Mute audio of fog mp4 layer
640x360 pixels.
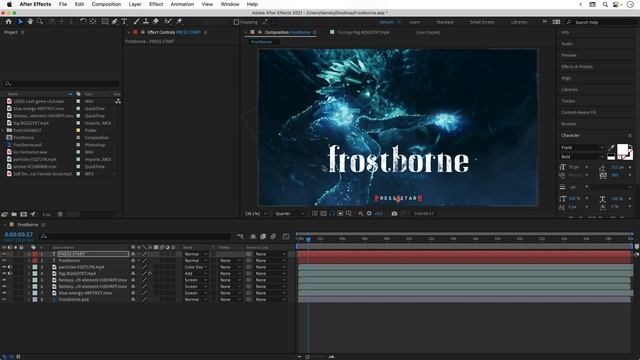point(10,273)
